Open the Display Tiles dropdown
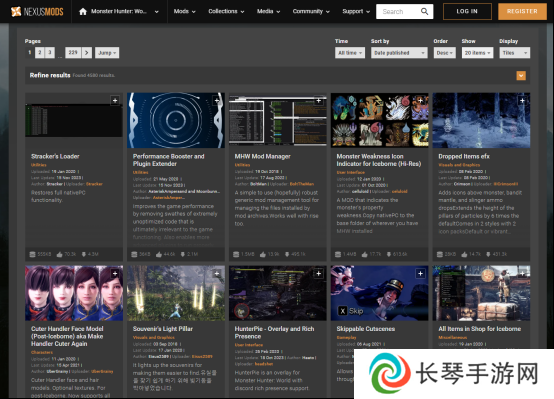Viewport: 554px width, 399px height. pos(514,53)
